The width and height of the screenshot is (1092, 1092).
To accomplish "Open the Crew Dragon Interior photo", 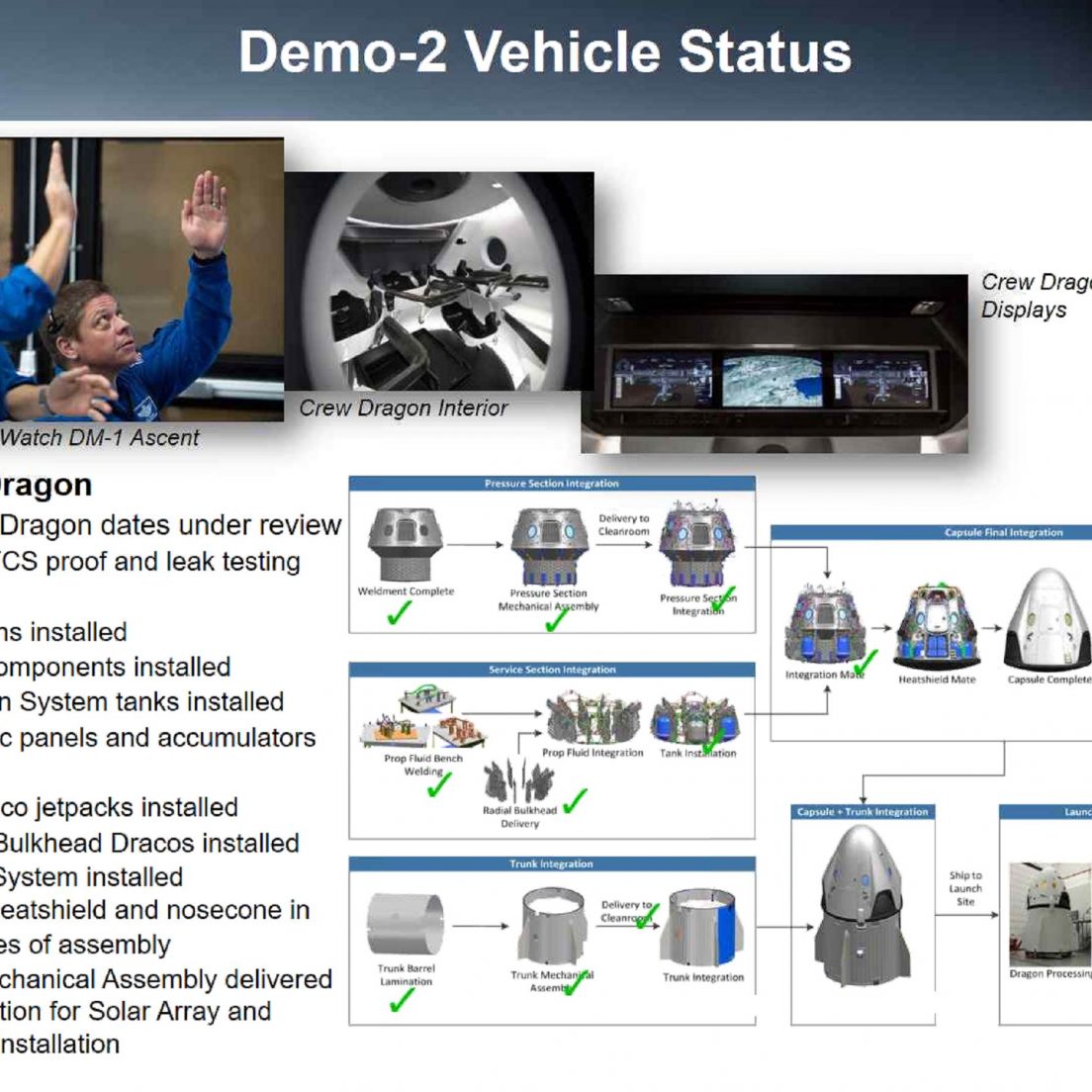I will (x=439, y=281).
